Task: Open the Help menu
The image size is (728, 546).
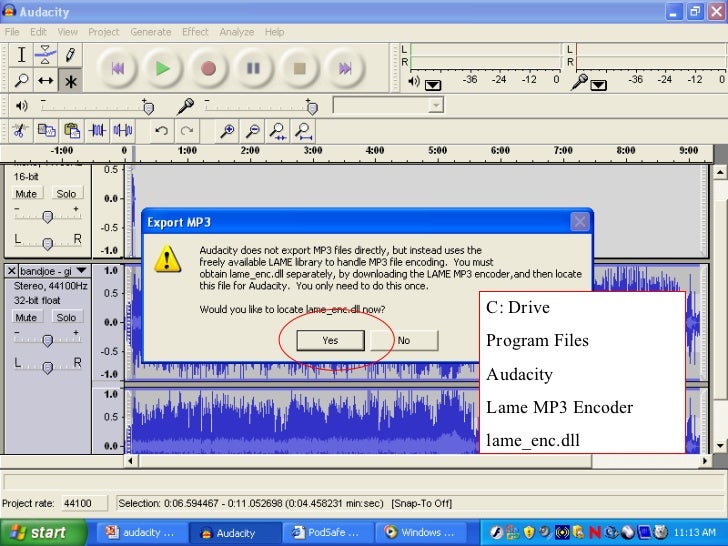Action: (274, 32)
